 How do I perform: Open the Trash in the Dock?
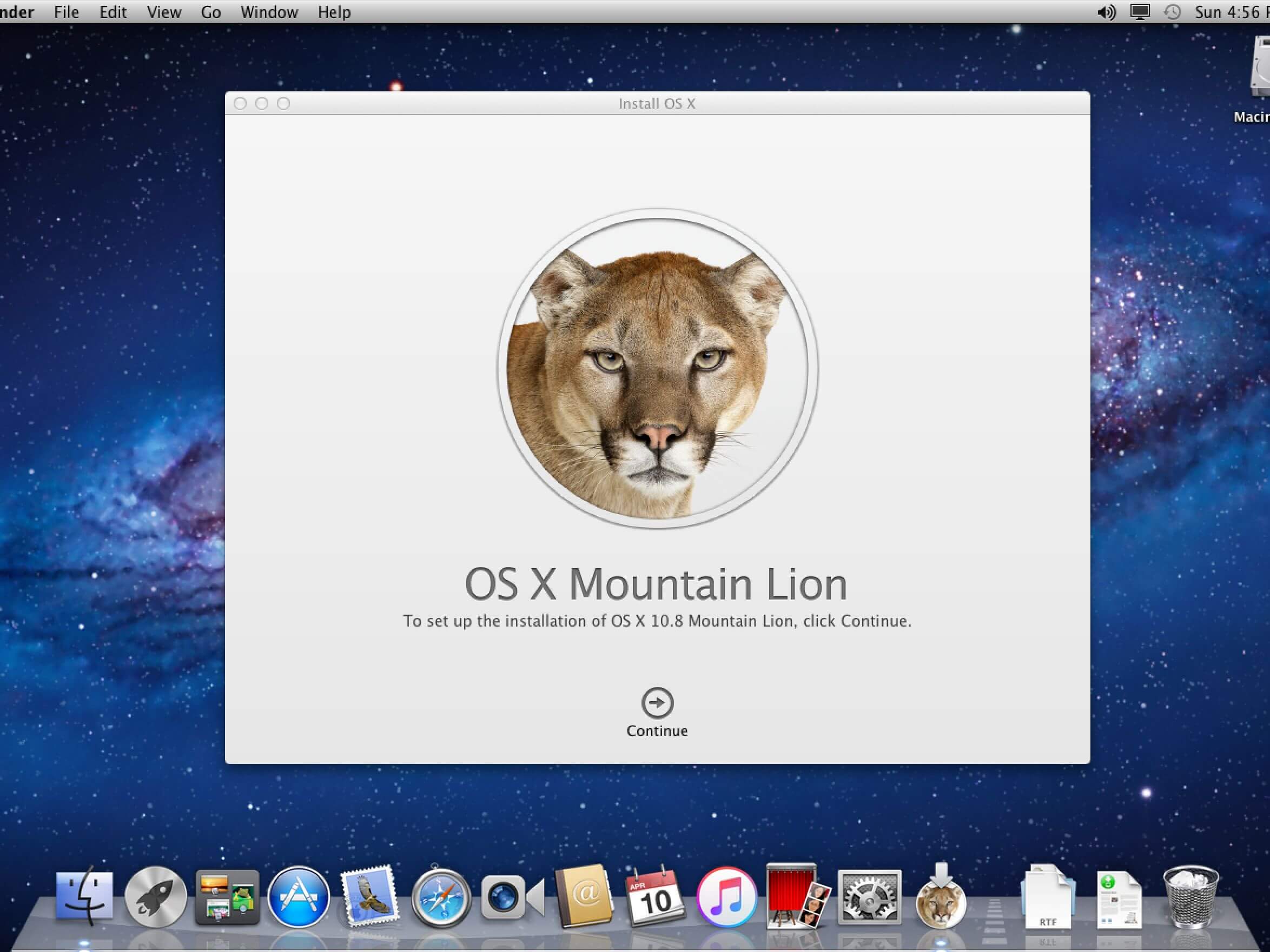point(1190,897)
